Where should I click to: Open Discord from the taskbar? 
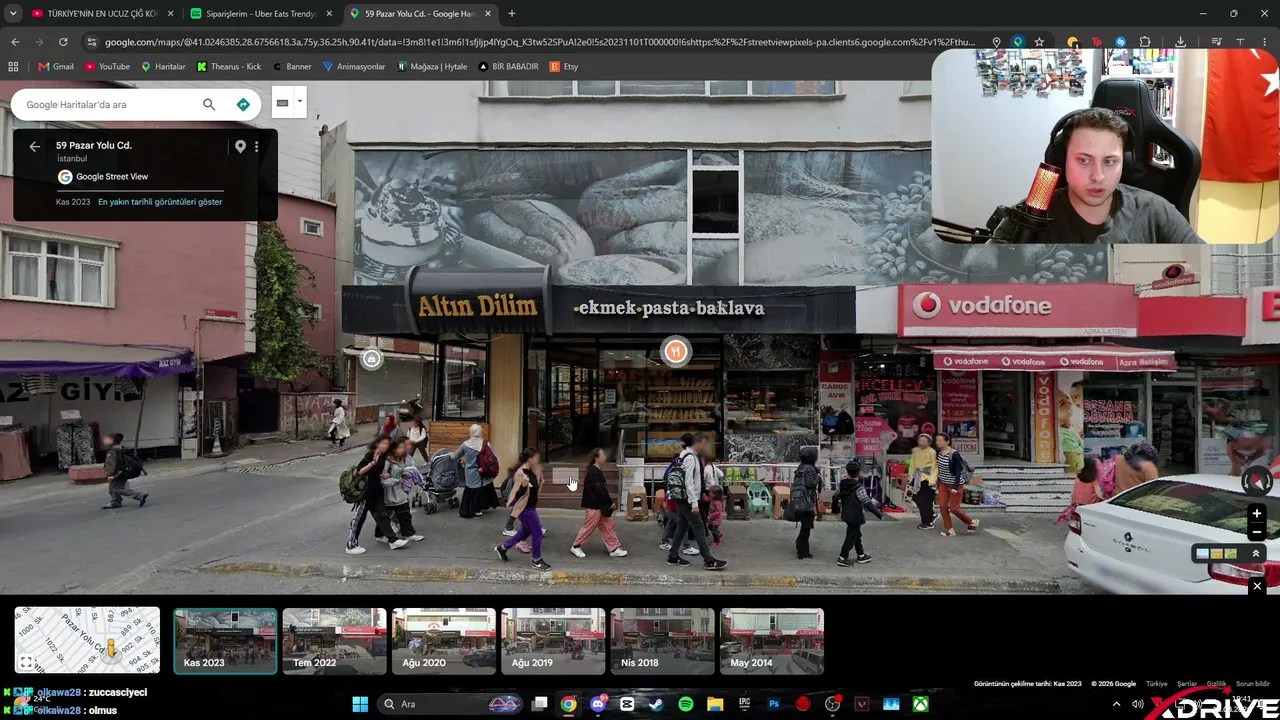tap(598, 704)
